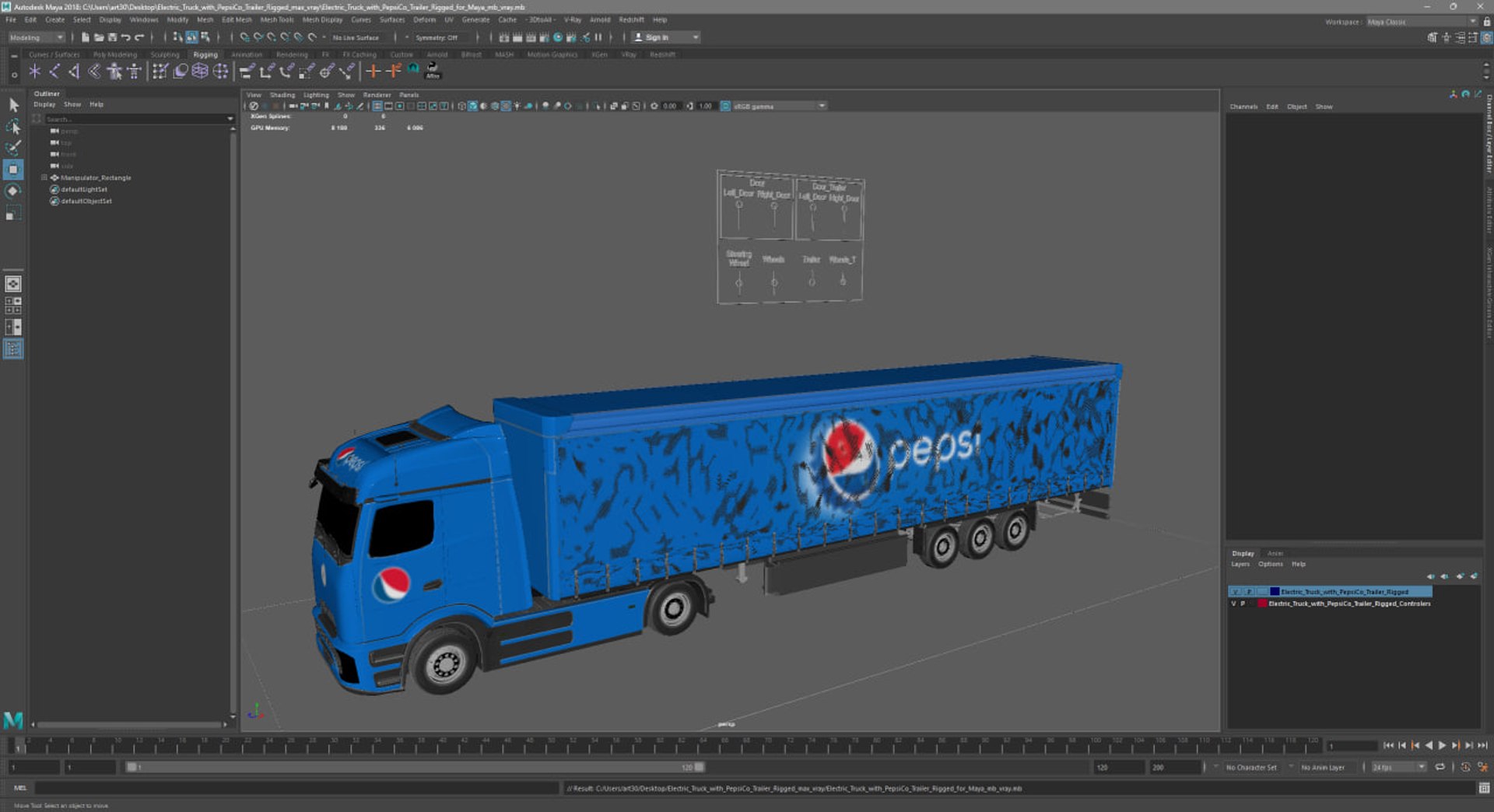Click the IK Handle shelf icon
Viewport: 1494px width, 812px height.
click(75, 72)
